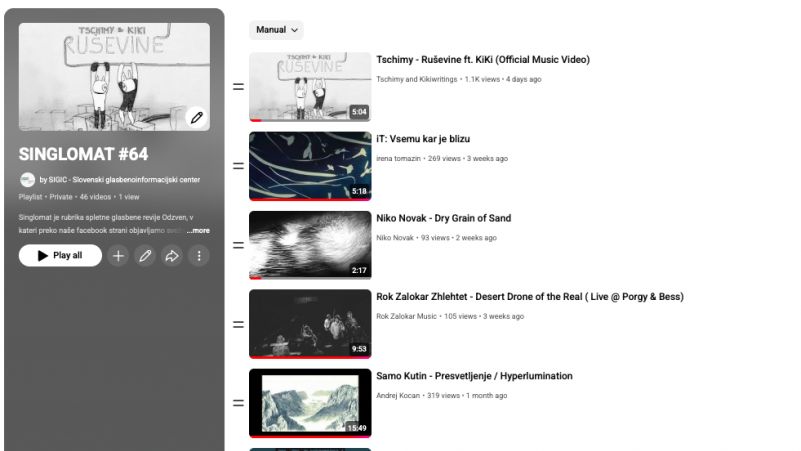The image size is (801, 451).
Task: Visit the irena tomazin channel link
Action: (x=398, y=158)
